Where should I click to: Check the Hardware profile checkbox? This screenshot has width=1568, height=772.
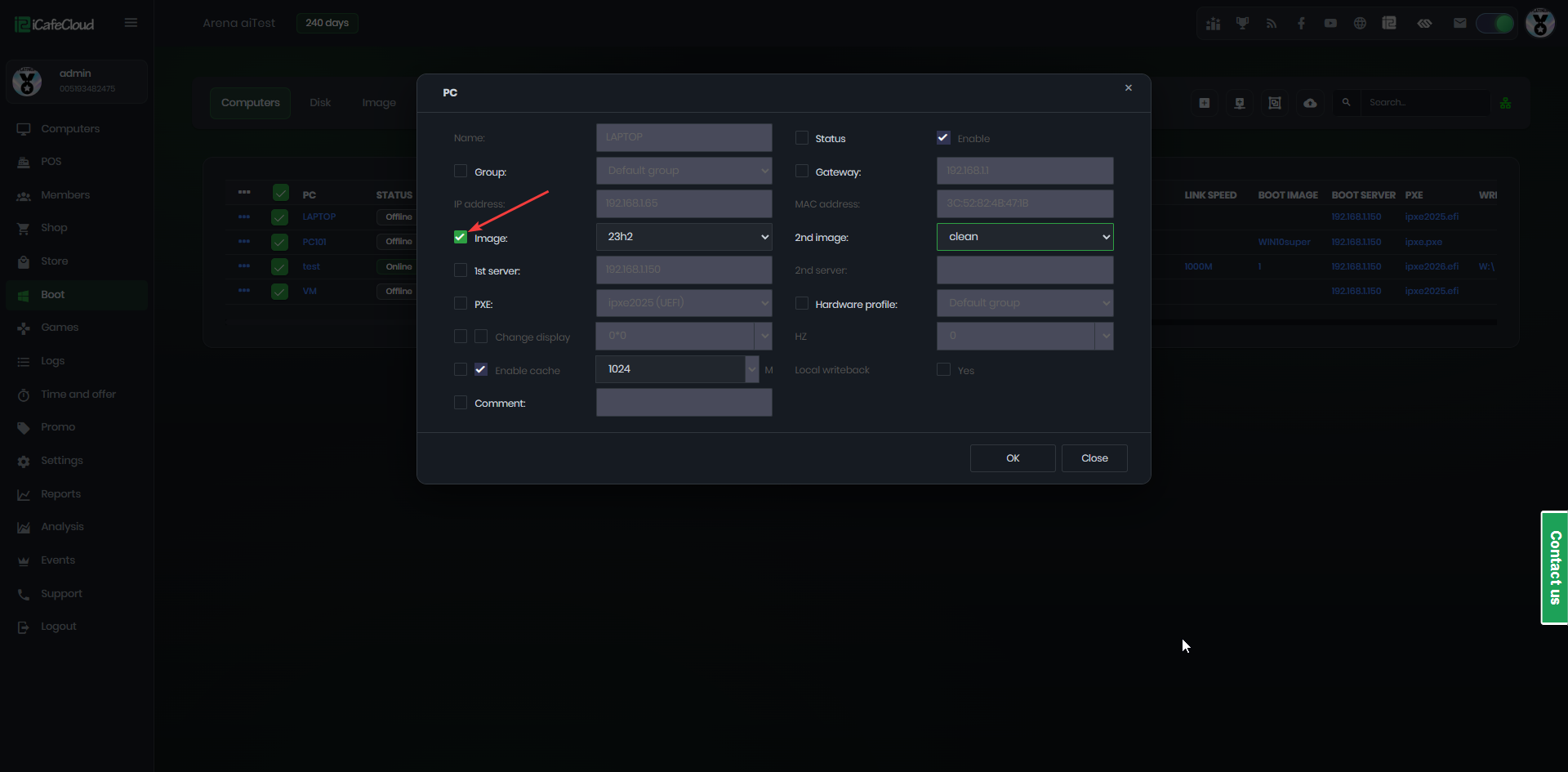(x=802, y=304)
